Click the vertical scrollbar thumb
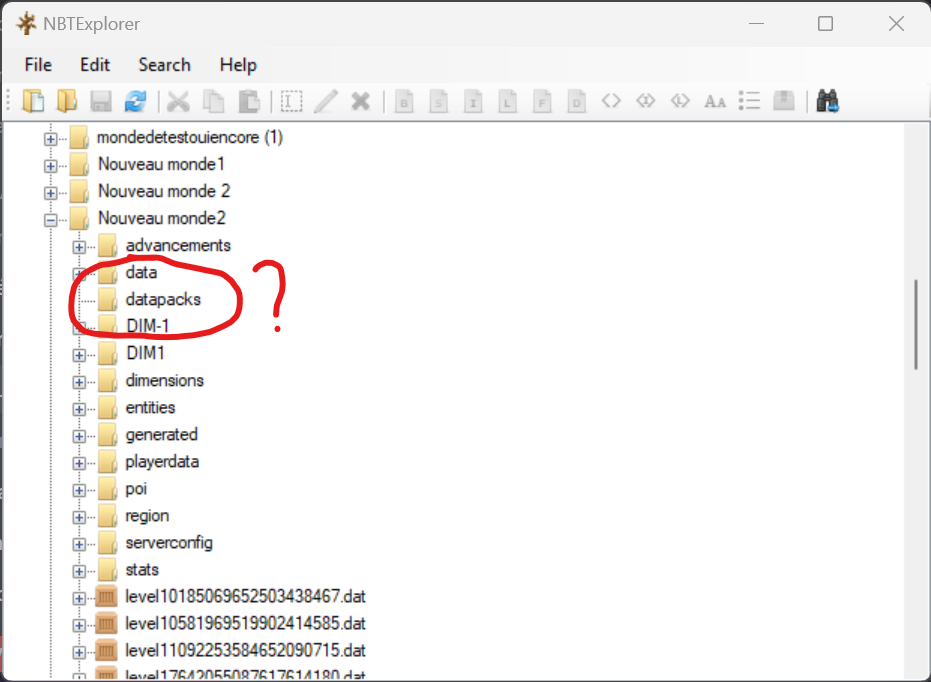Viewport: 931px width, 682px height. pos(917,325)
